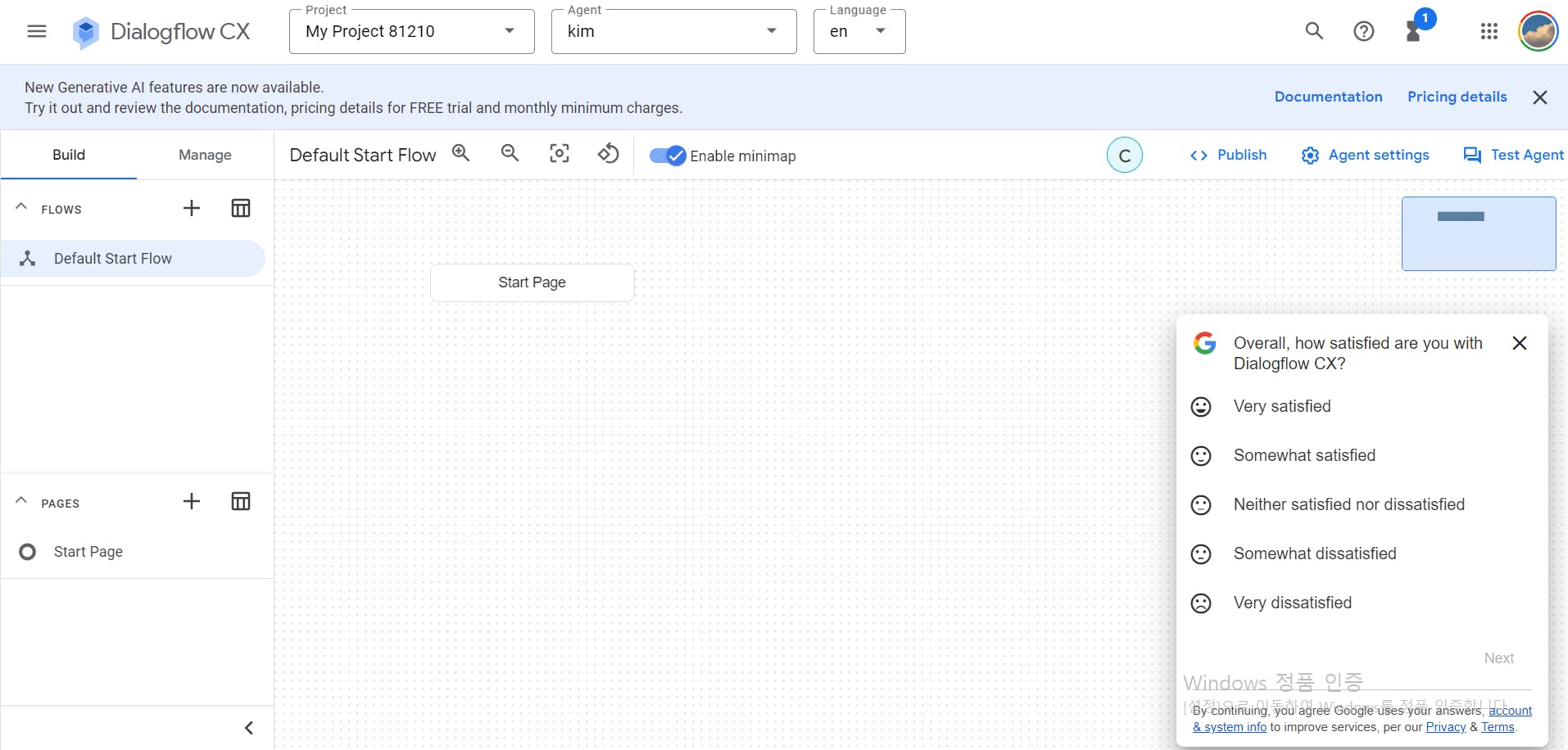Zoom out on the flow canvas
This screenshot has width=1568, height=750.
tap(510, 153)
